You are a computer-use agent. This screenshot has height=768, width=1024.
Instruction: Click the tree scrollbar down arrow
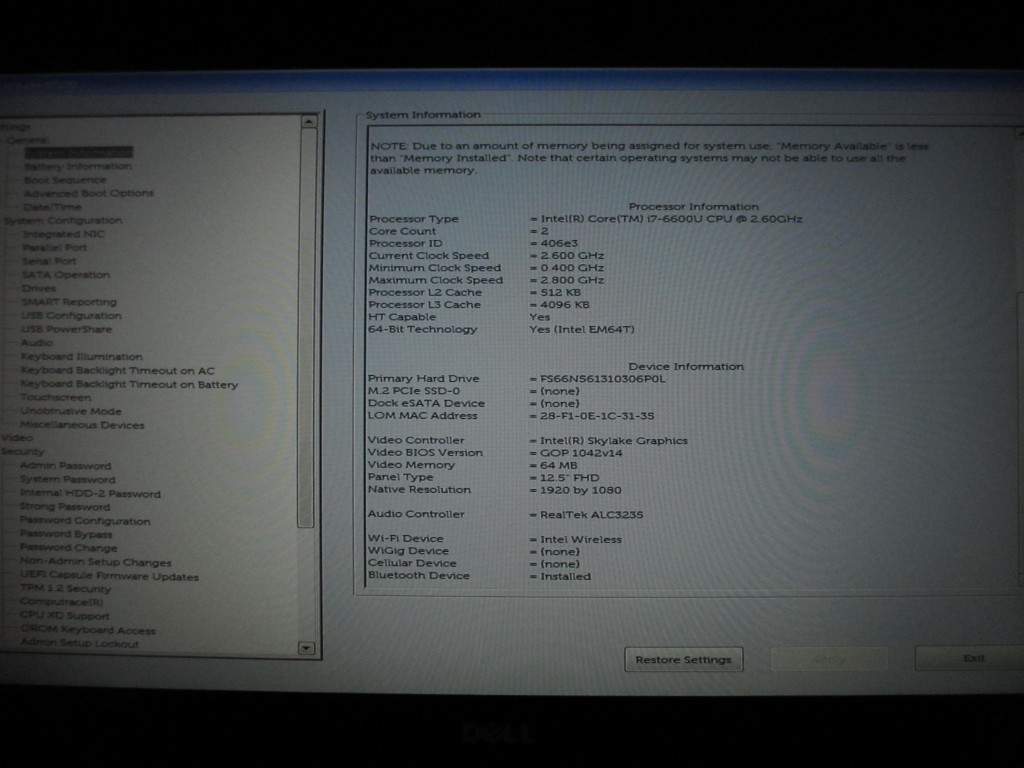(x=306, y=648)
